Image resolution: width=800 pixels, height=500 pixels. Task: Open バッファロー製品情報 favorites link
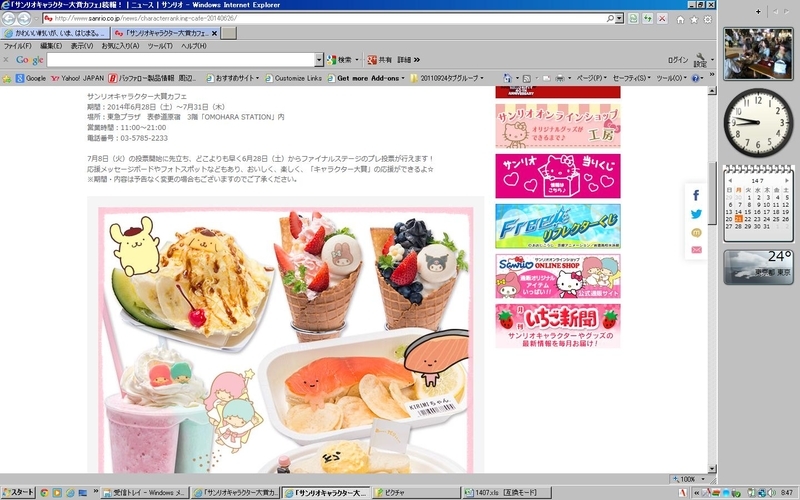pos(152,79)
